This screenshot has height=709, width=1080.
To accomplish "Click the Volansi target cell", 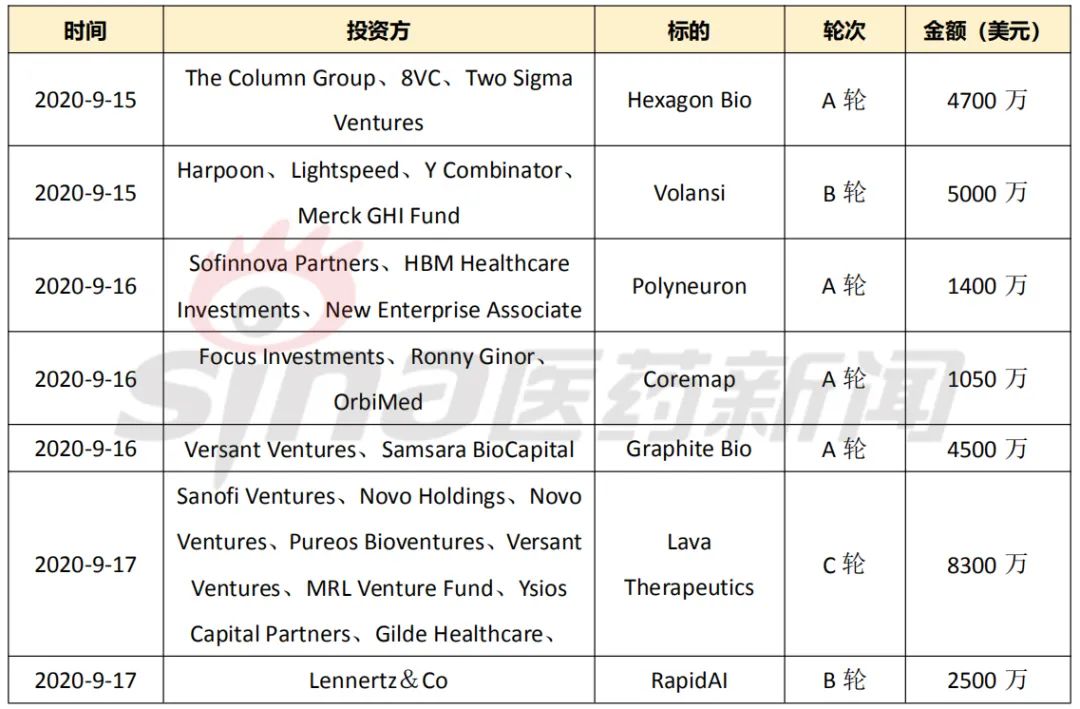I will pyautogui.click(x=689, y=193).
